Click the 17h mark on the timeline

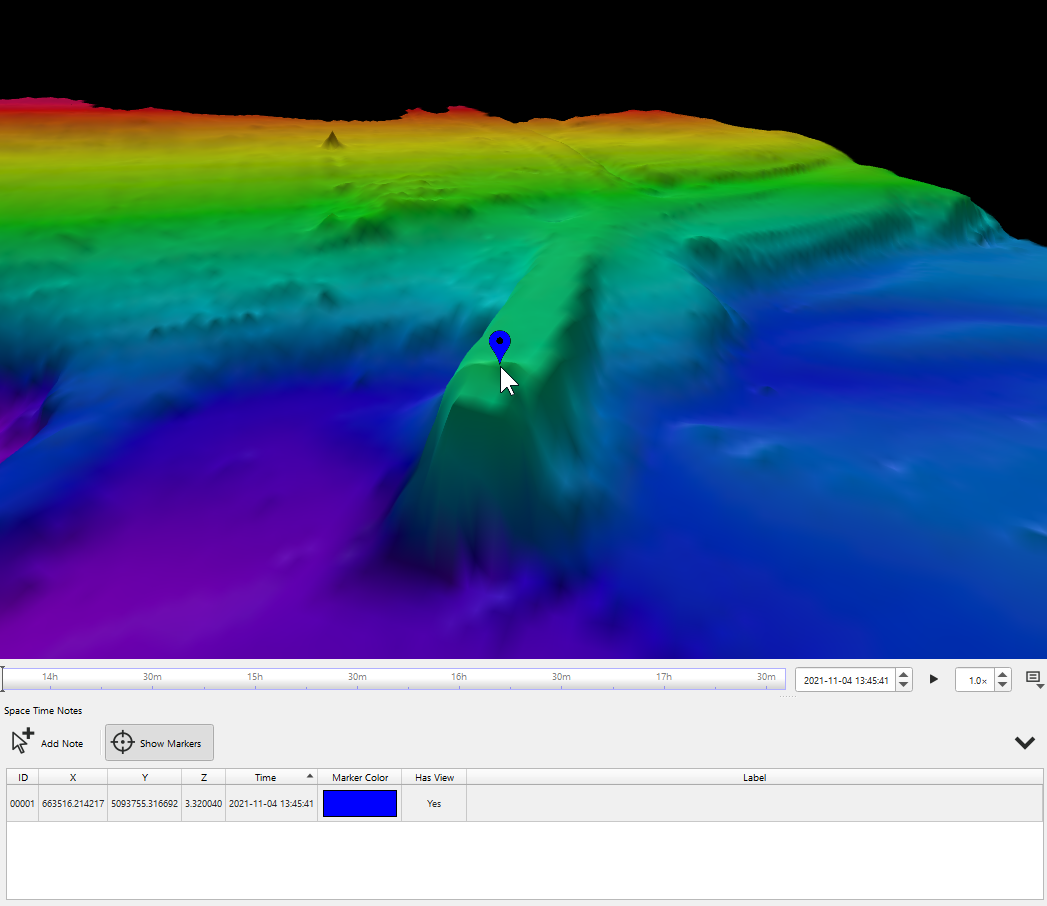(664, 677)
